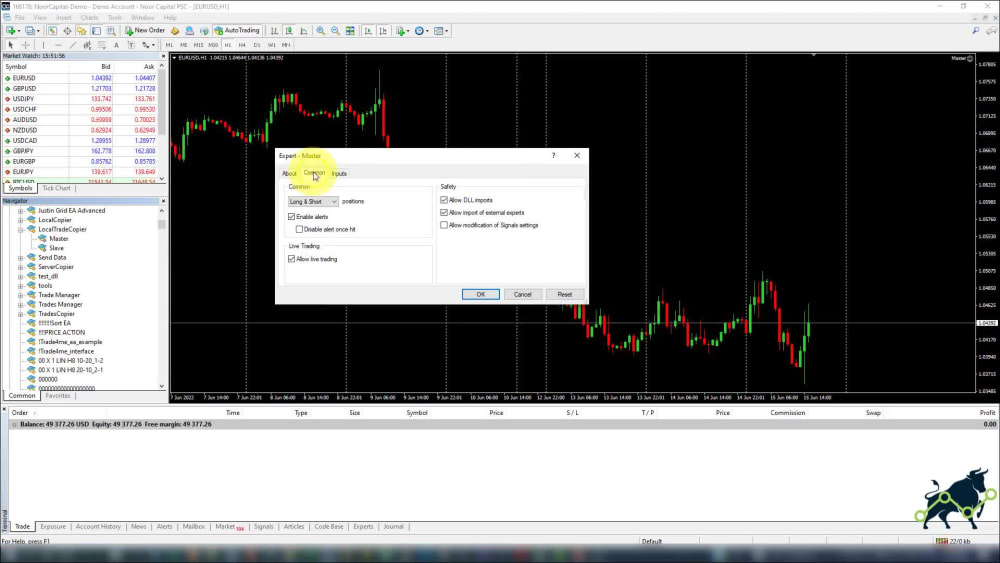Image resolution: width=1000 pixels, height=563 pixels.
Task: Select the equidistant channel tool
Action: point(87,45)
